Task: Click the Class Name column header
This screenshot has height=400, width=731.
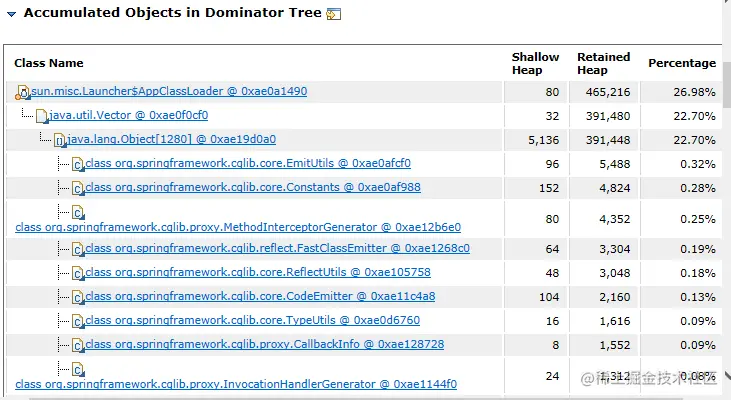Action: [x=49, y=63]
